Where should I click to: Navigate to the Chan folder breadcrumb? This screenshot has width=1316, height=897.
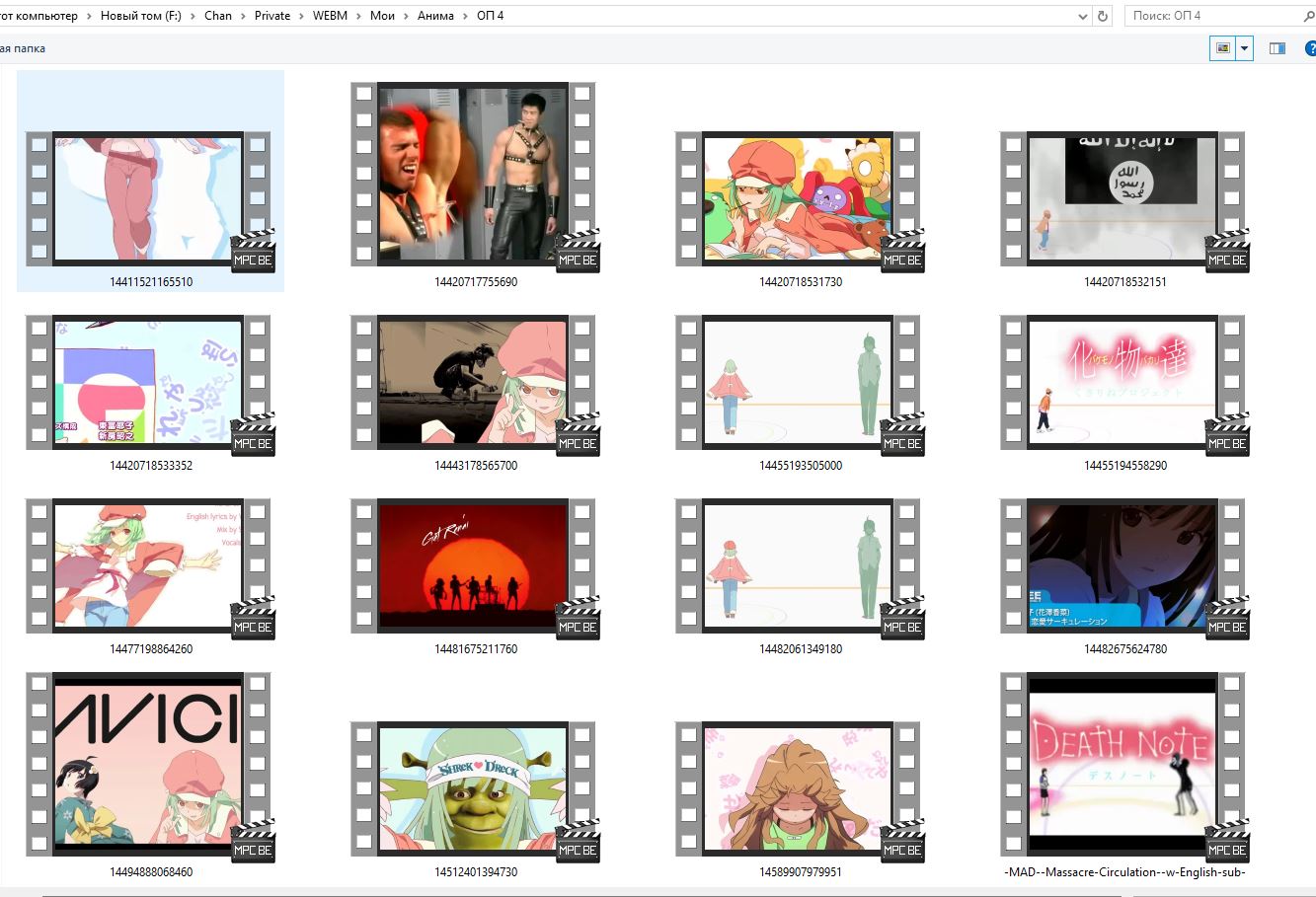(218, 16)
